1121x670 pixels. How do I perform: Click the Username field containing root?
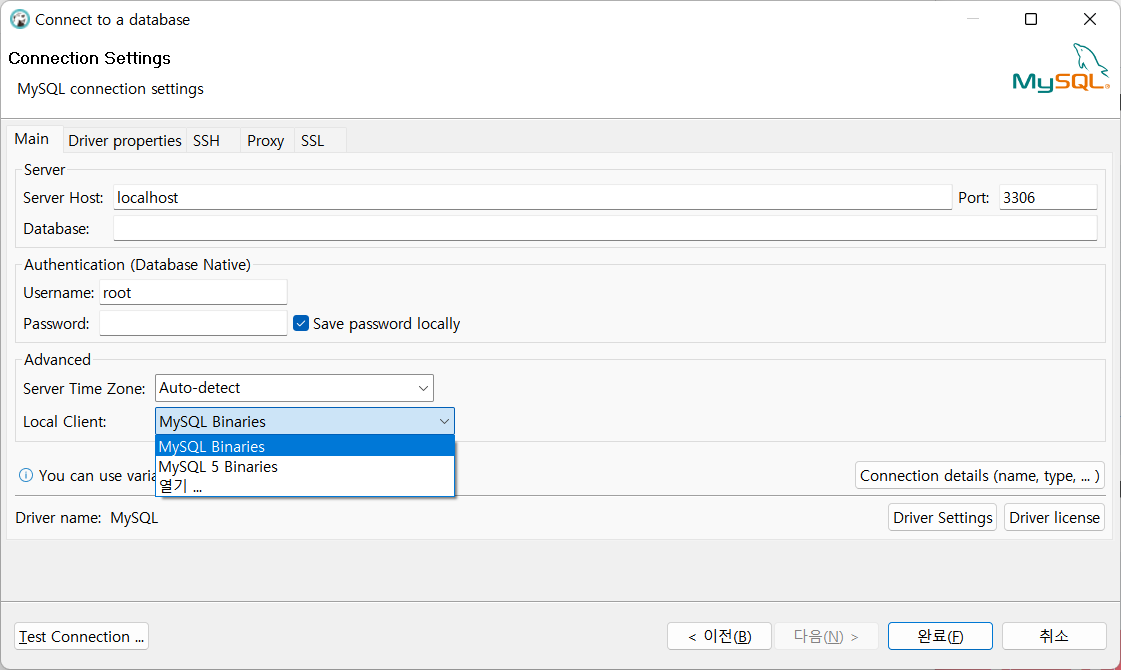(193, 292)
